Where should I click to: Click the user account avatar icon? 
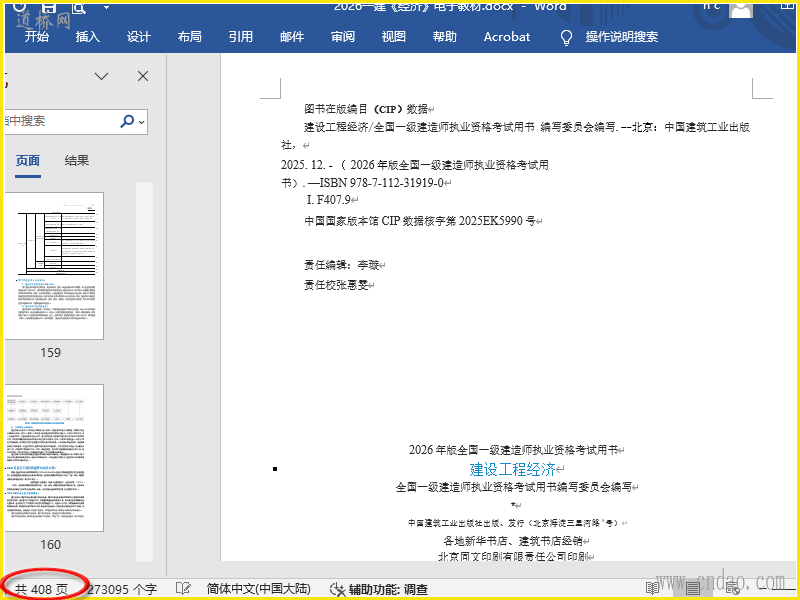[741, 9]
